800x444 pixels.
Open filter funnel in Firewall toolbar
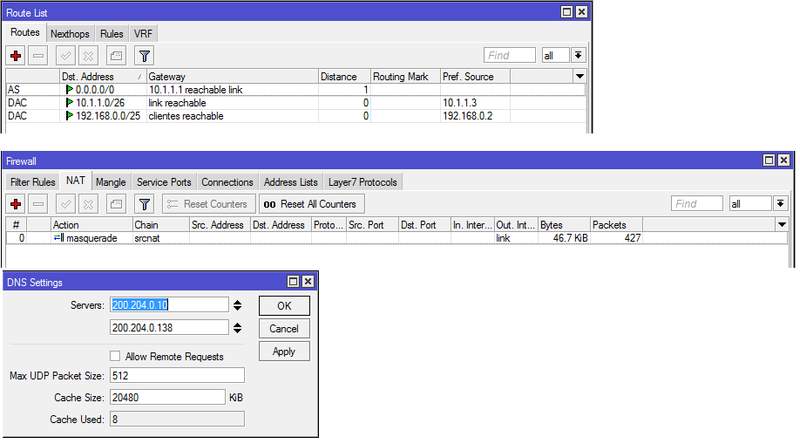click(x=144, y=204)
